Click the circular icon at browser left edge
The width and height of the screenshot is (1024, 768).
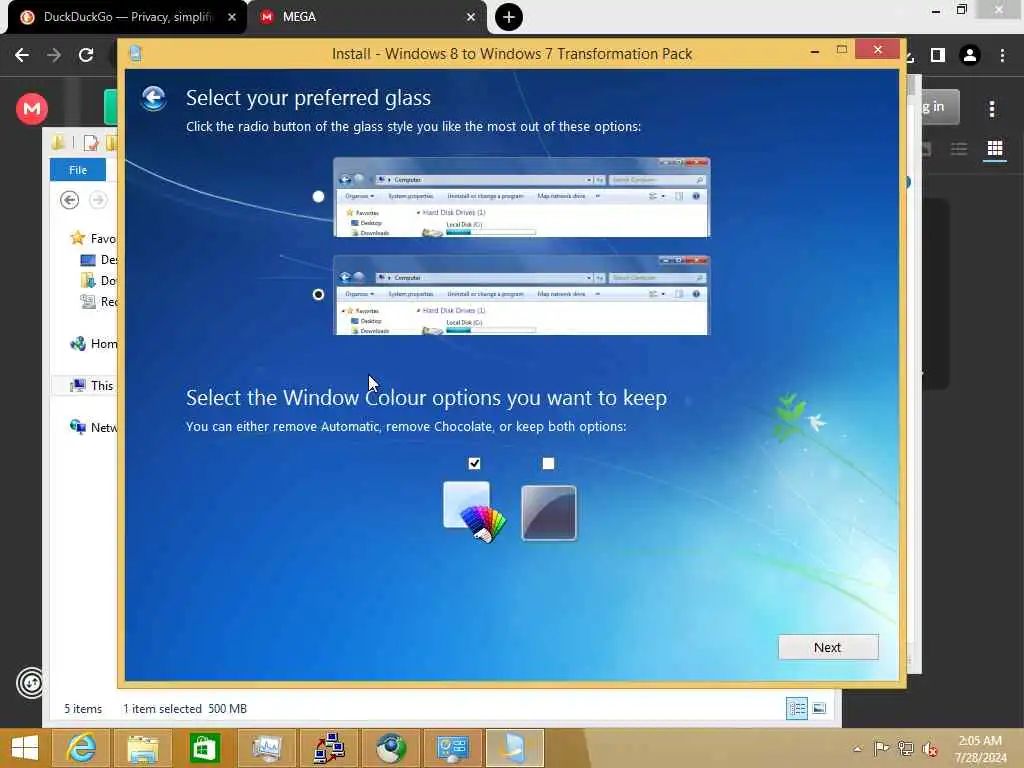[30, 683]
